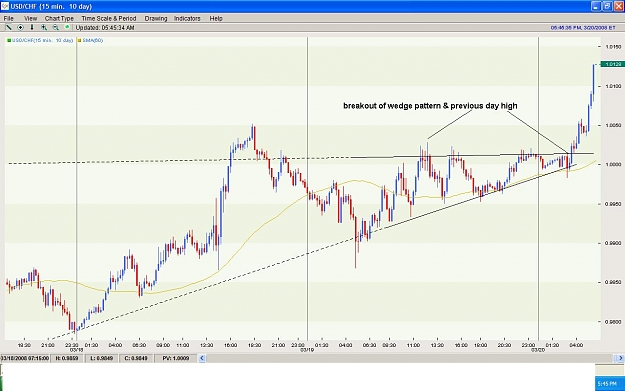Click the 03/18/2008 07:15:00 status field

click(x=25, y=358)
